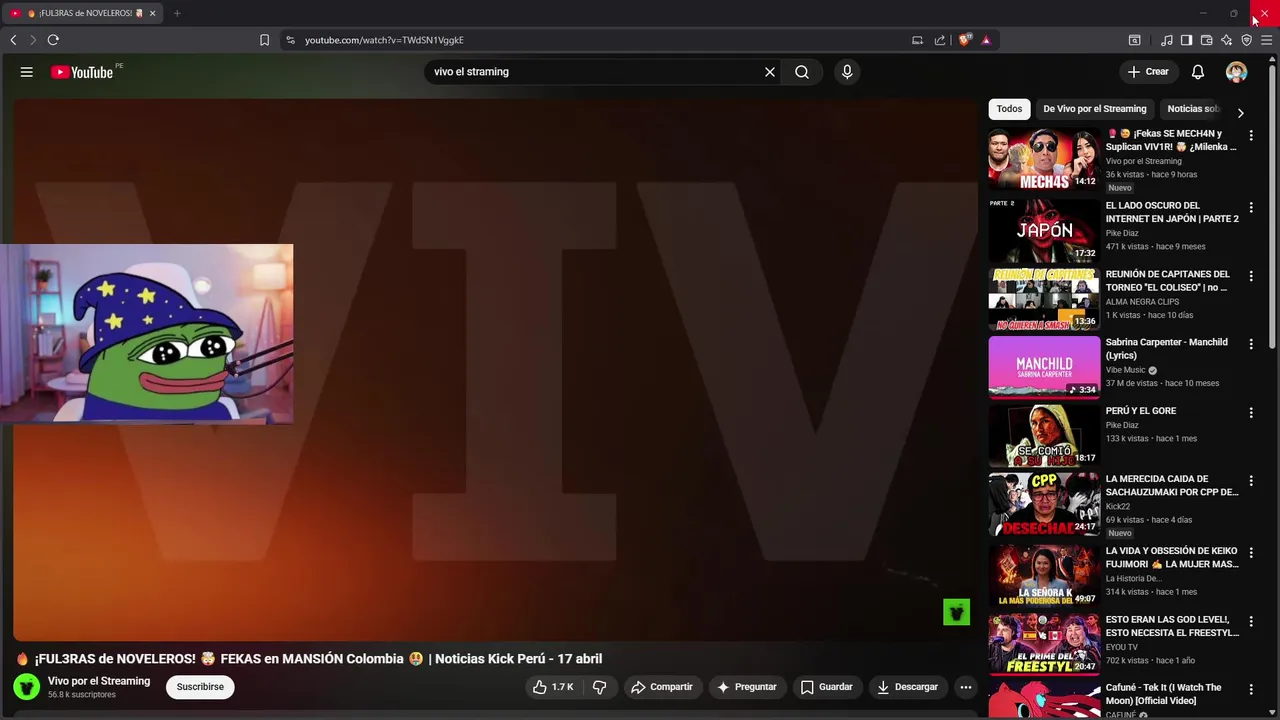This screenshot has width=1280, height=720.
Task: Open the FREESTYL video thumbnail
Action: (x=1044, y=644)
